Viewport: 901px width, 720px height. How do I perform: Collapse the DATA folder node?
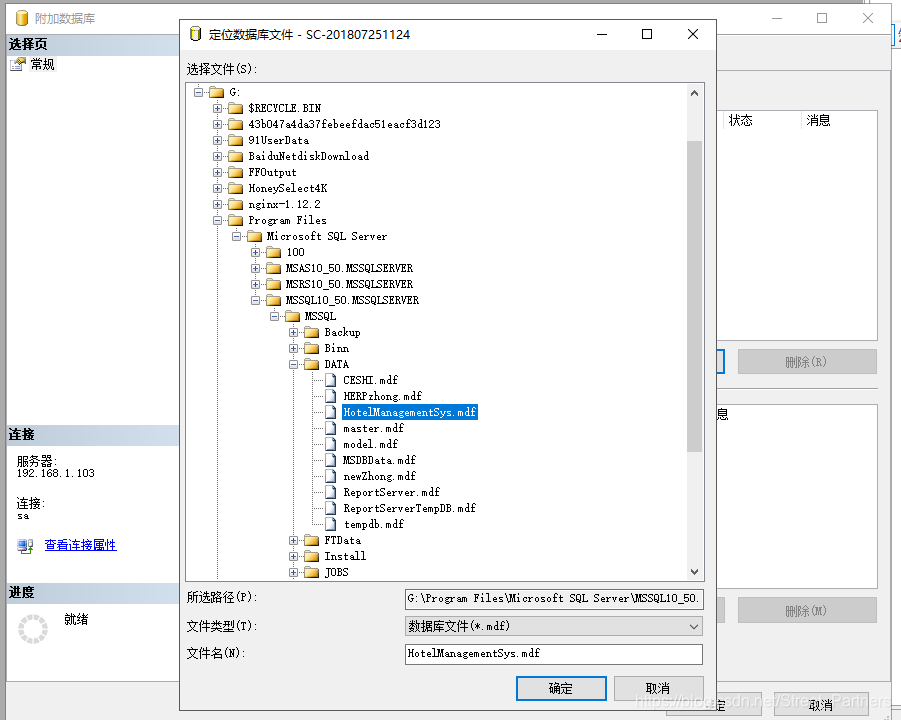coord(294,364)
